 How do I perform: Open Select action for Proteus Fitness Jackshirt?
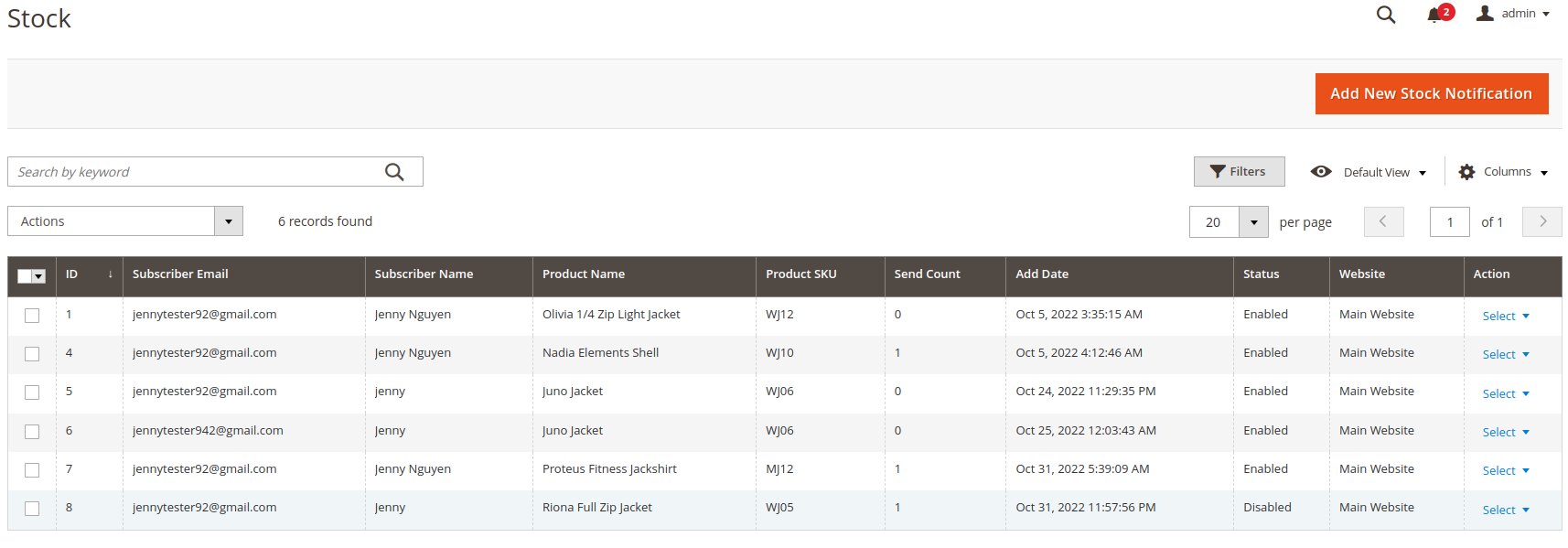[1505, 470]
